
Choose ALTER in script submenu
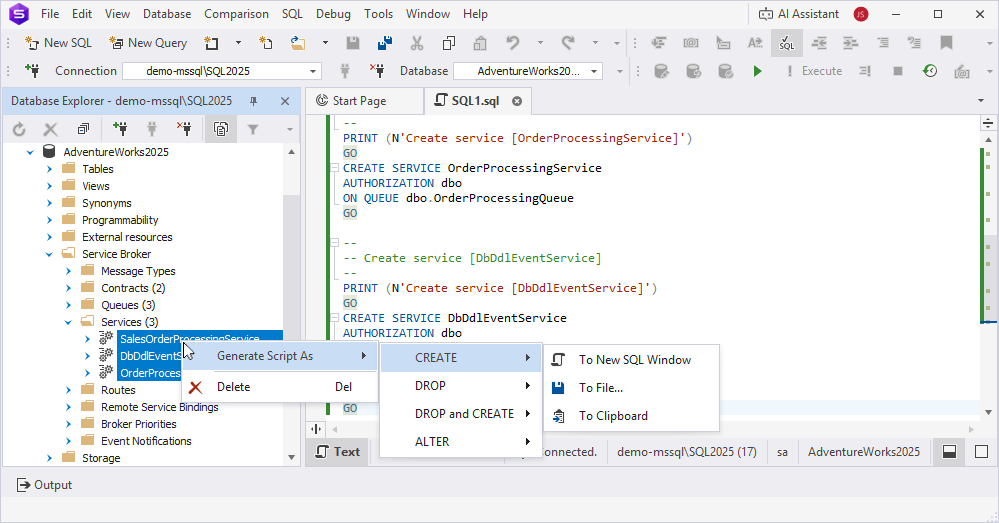pyautogui.click(x=461, y=442)
